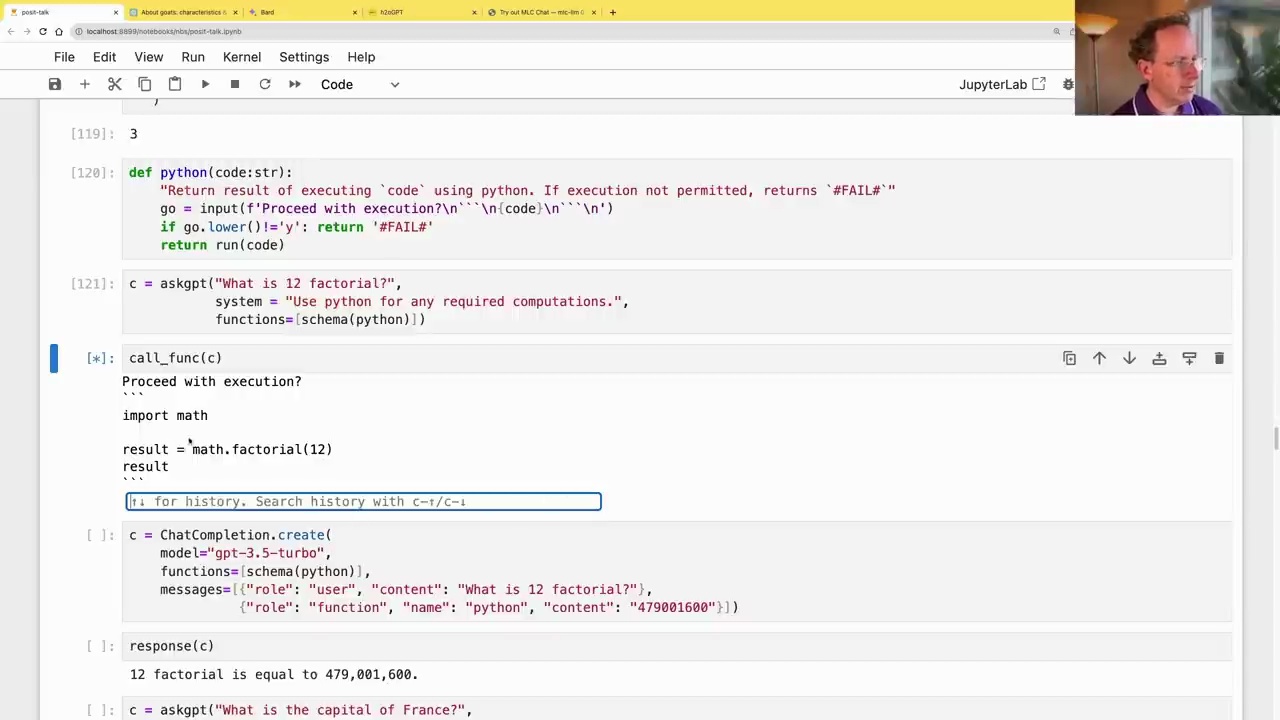This screenshot has height=720, width=1280.
Task: Open the Run menu
Action: 193,57
